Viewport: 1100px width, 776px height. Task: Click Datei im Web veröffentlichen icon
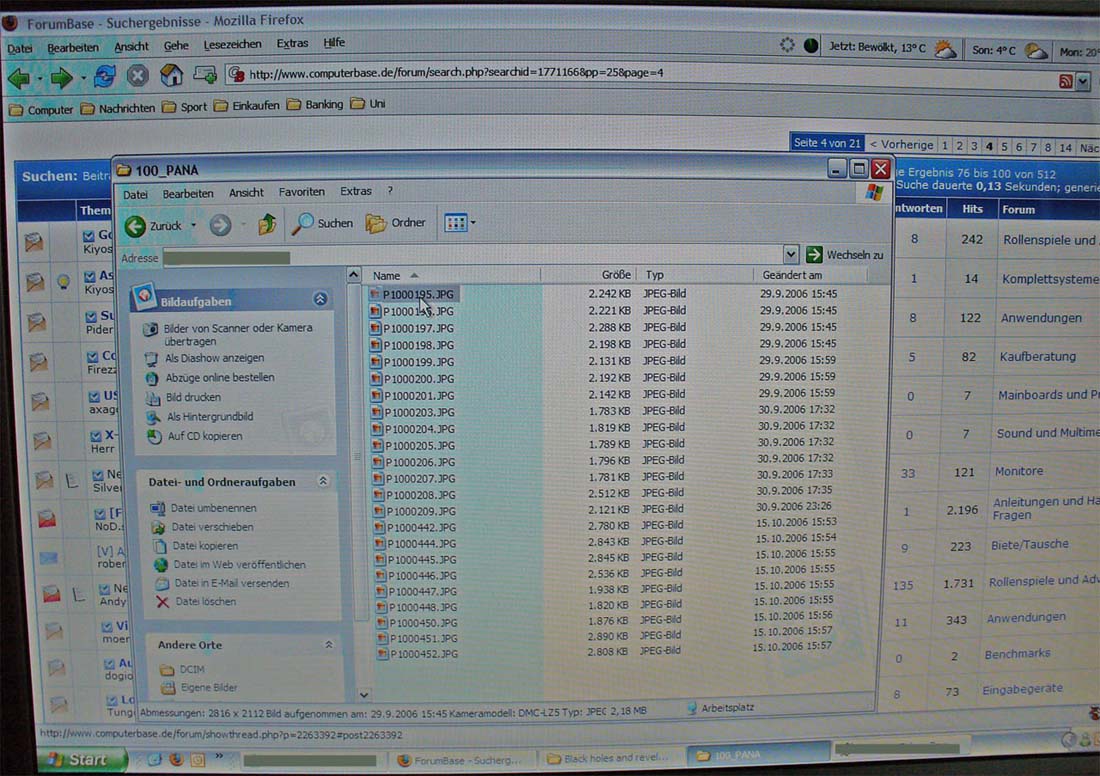tap(161, 565)
